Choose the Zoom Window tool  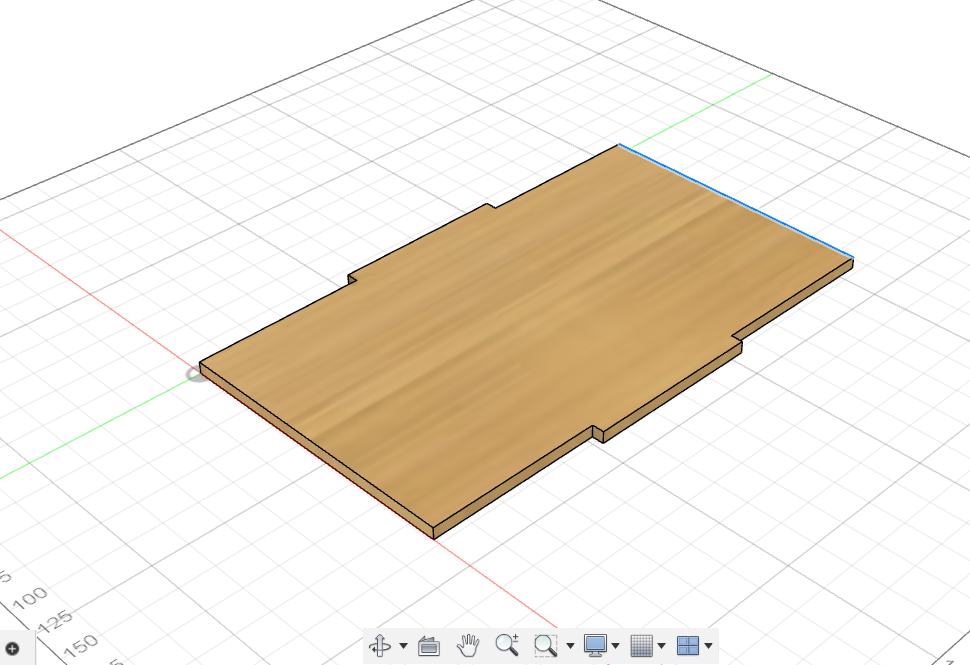click(x=546, y=645)
